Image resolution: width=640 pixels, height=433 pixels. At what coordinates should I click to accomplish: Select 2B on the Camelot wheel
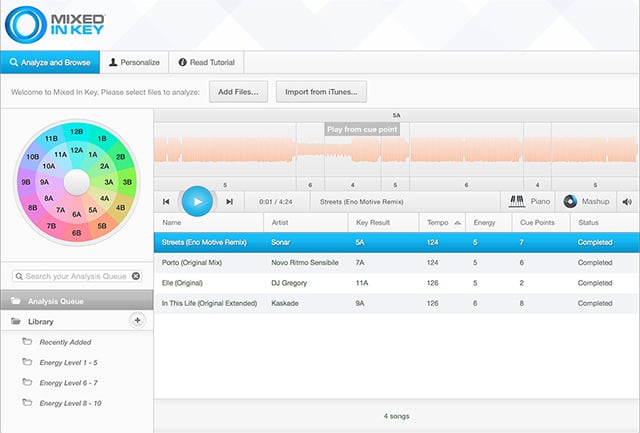tap(120, 157)
